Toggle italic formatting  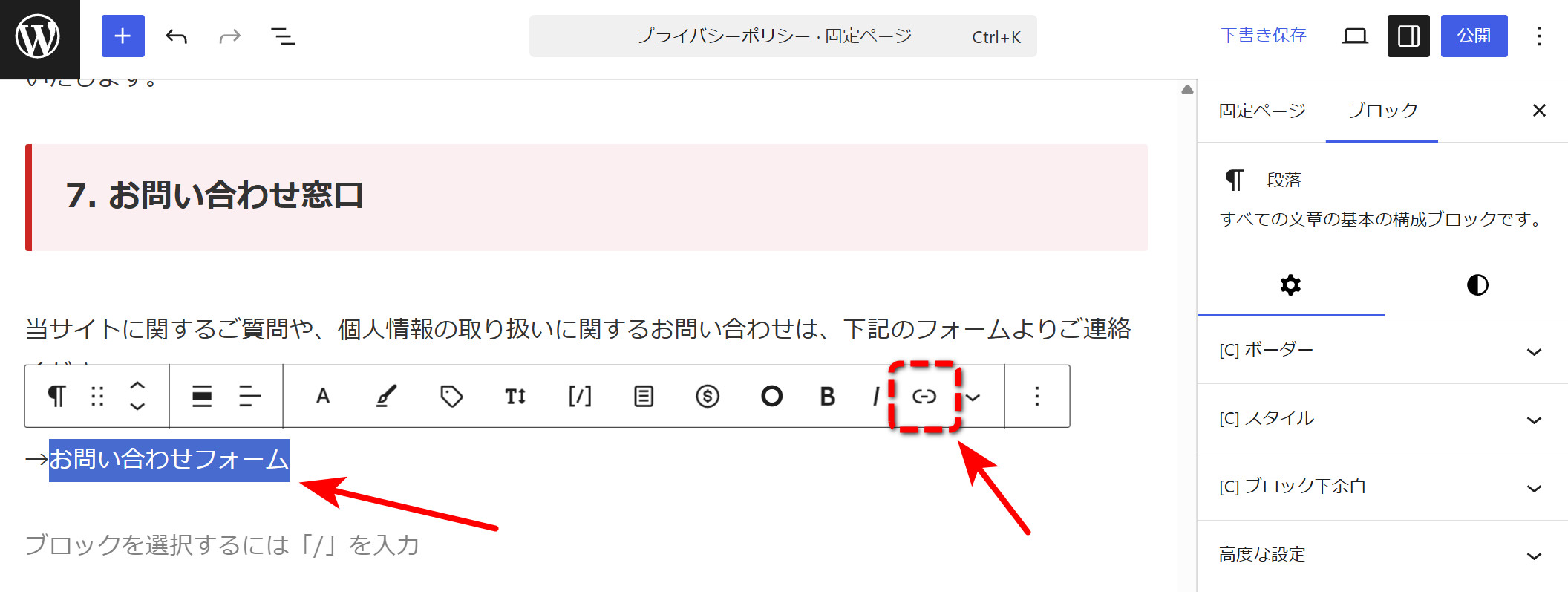876,397
